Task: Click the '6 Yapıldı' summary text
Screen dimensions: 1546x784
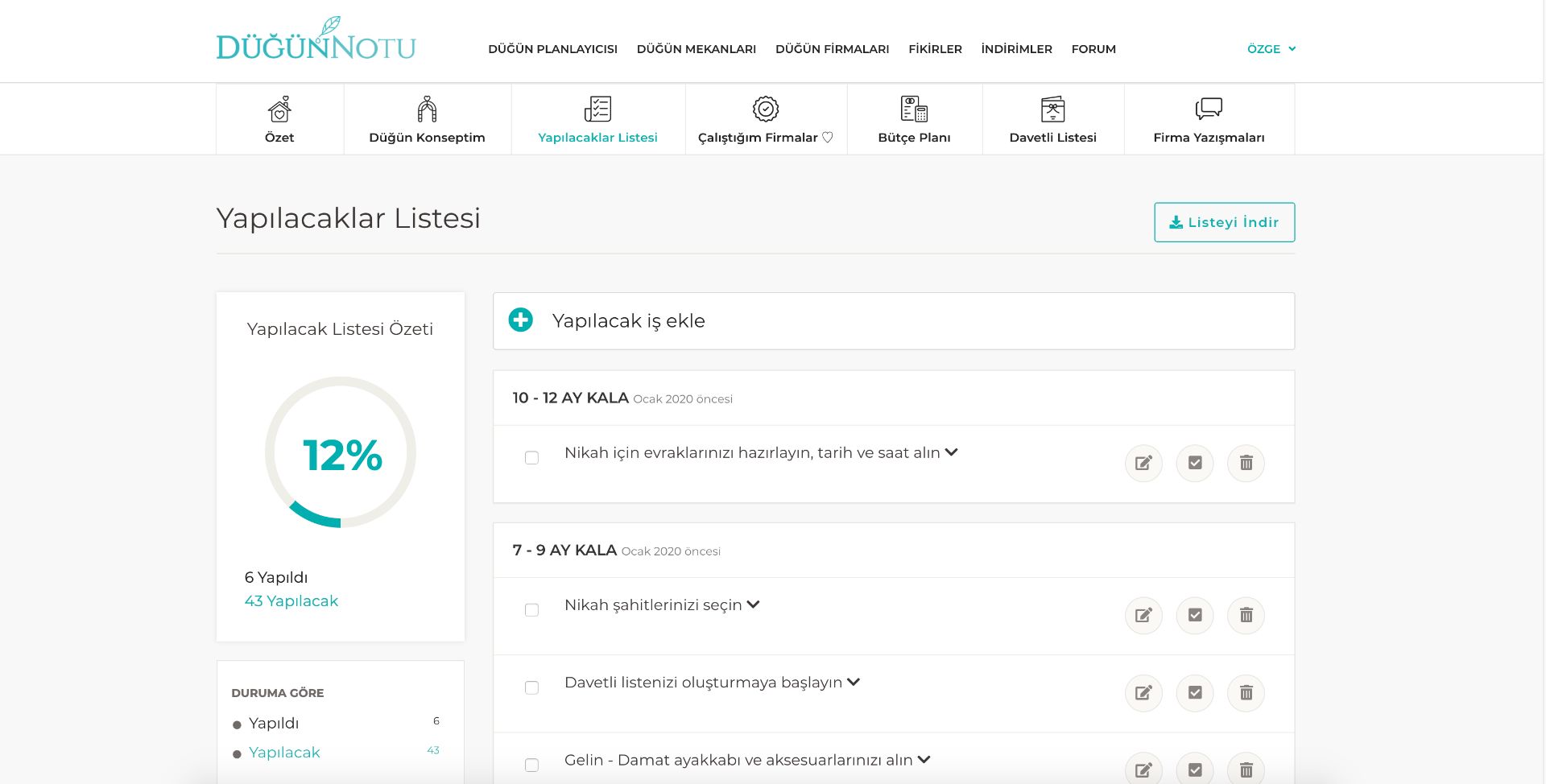Action: pyautogui.click(x=275, y=577)
